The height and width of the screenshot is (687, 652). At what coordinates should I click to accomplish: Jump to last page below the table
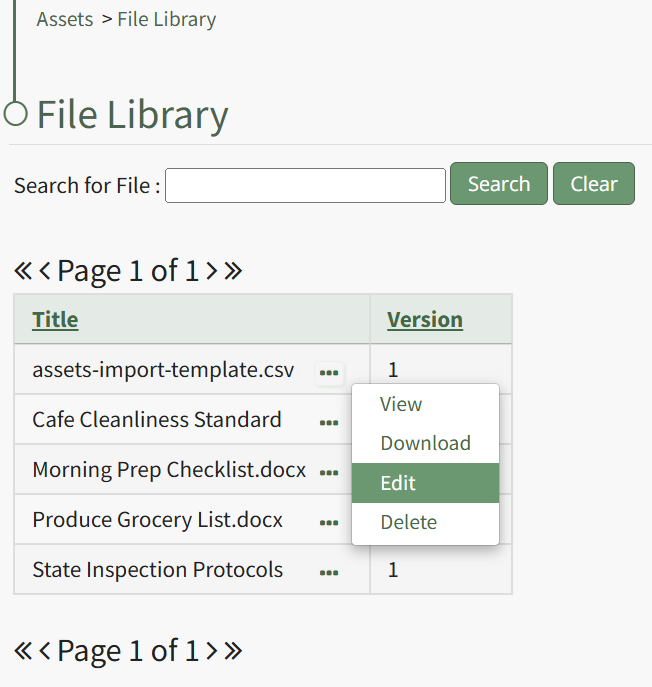[233, 651]
